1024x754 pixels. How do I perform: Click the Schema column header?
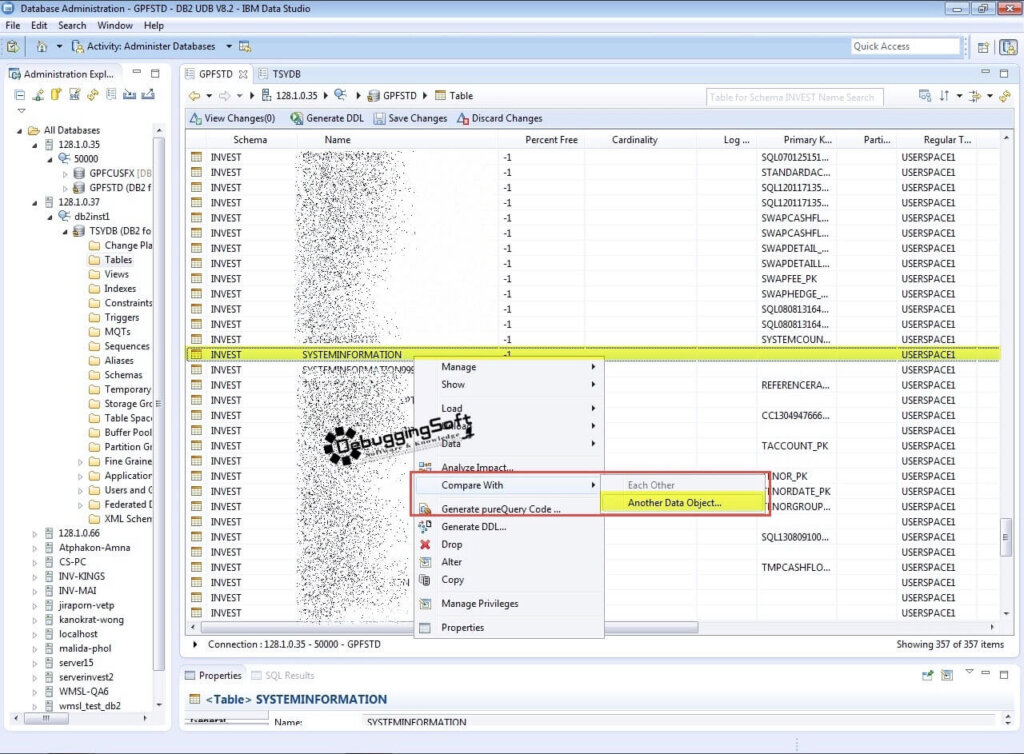coord(250,140)
